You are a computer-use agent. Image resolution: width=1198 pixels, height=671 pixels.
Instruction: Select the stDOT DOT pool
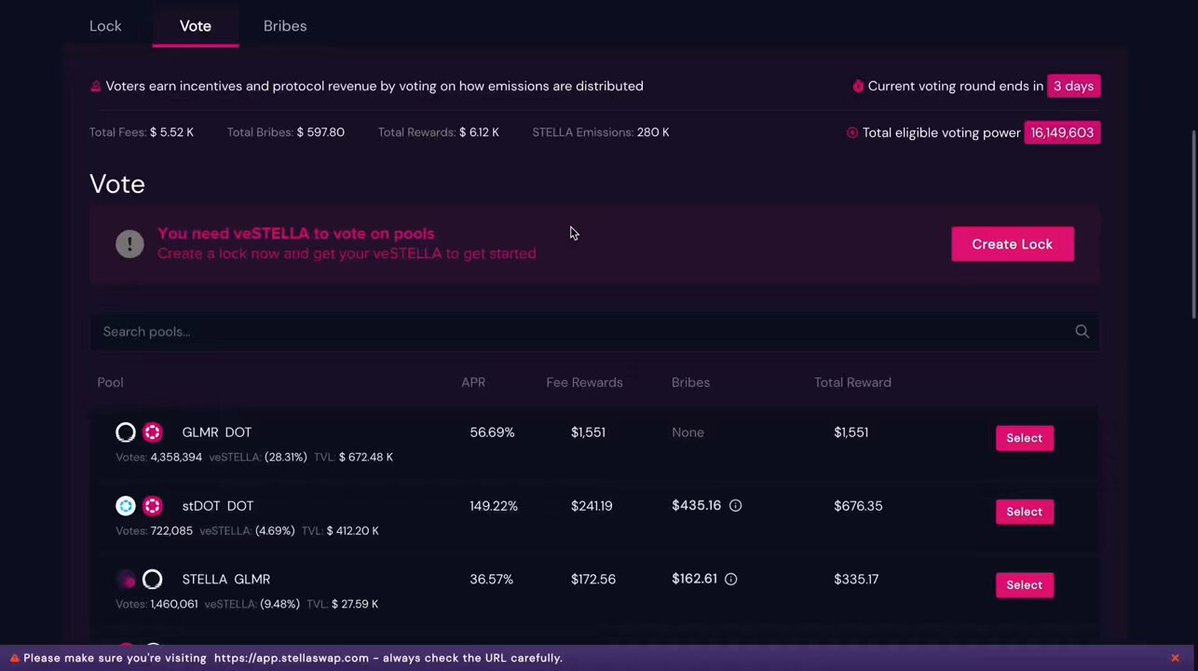point(1025,511)
